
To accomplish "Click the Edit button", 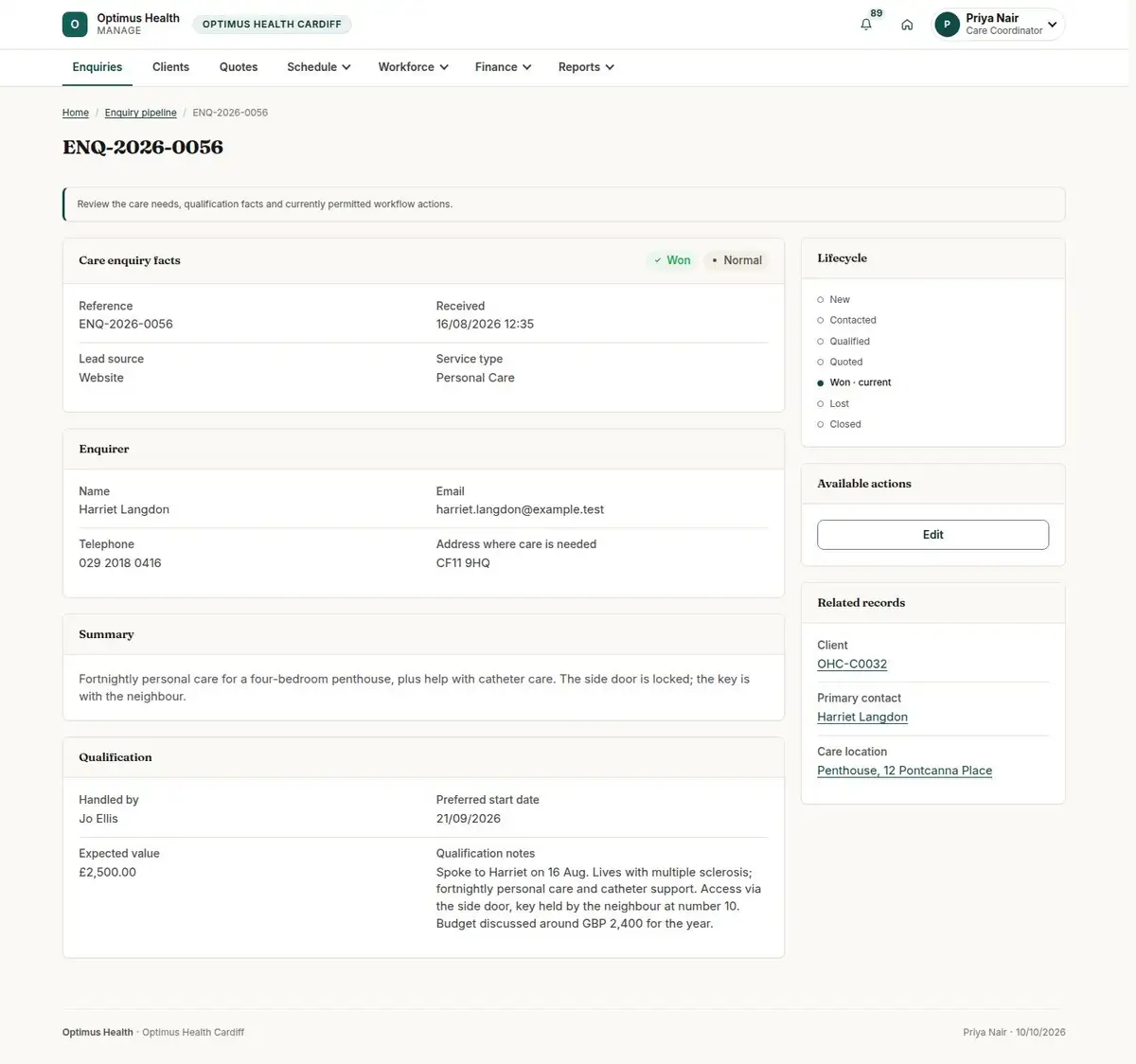I will (933, 535).
